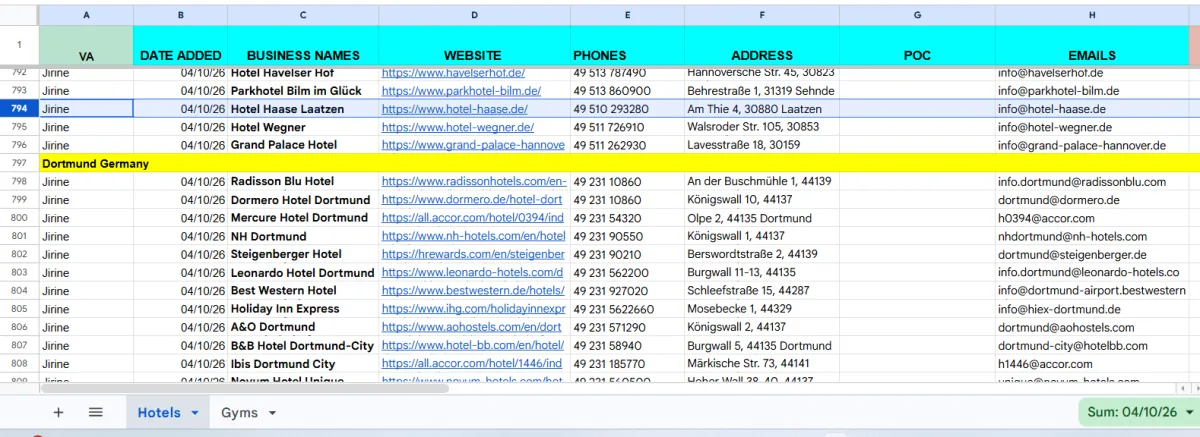Screen dimensions: 1200x437
Task: Select row header 797
Action: [19, 163]
